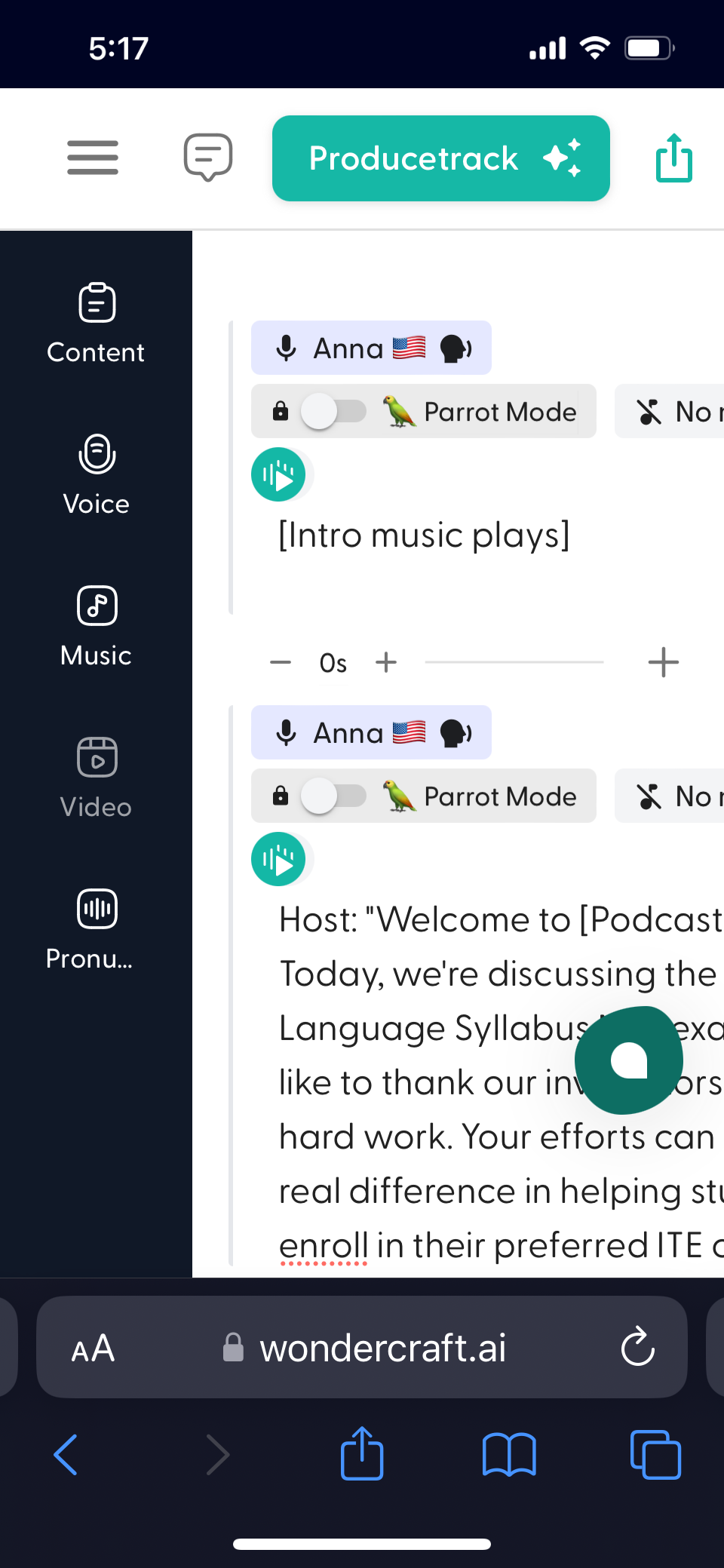Image resolution: width=724 pixels, height=1568 pixels.
Task: Enable Parrot Mode on second segment
Action: (x=333, y=796)
